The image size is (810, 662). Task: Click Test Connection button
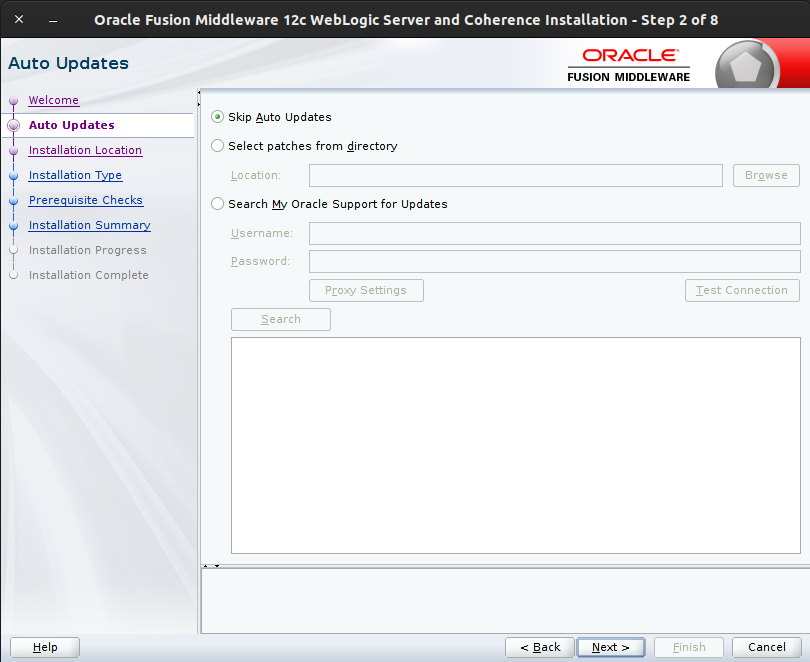tap(742, 290)
